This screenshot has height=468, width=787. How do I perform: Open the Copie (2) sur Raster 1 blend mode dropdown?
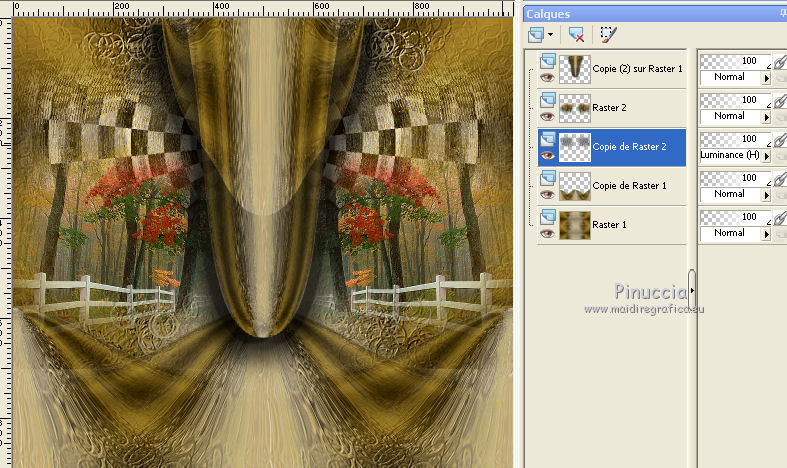click(766, 78)
